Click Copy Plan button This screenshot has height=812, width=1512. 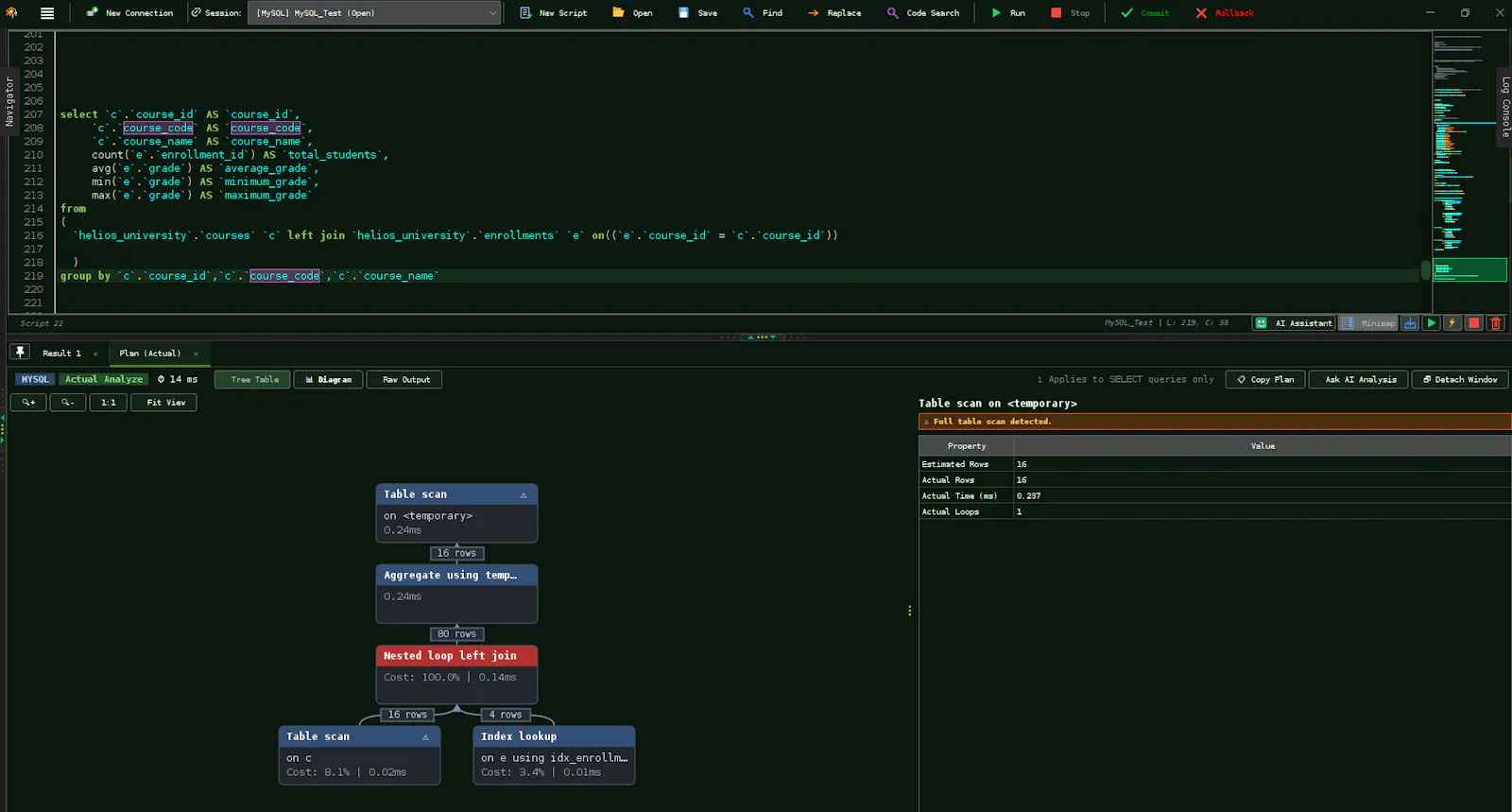point(1265,379)
